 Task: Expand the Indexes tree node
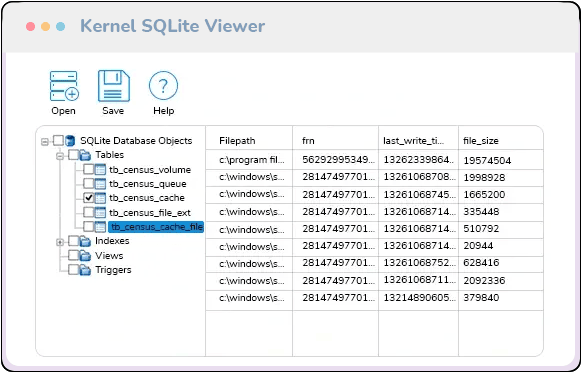click(x=60, y=242)
